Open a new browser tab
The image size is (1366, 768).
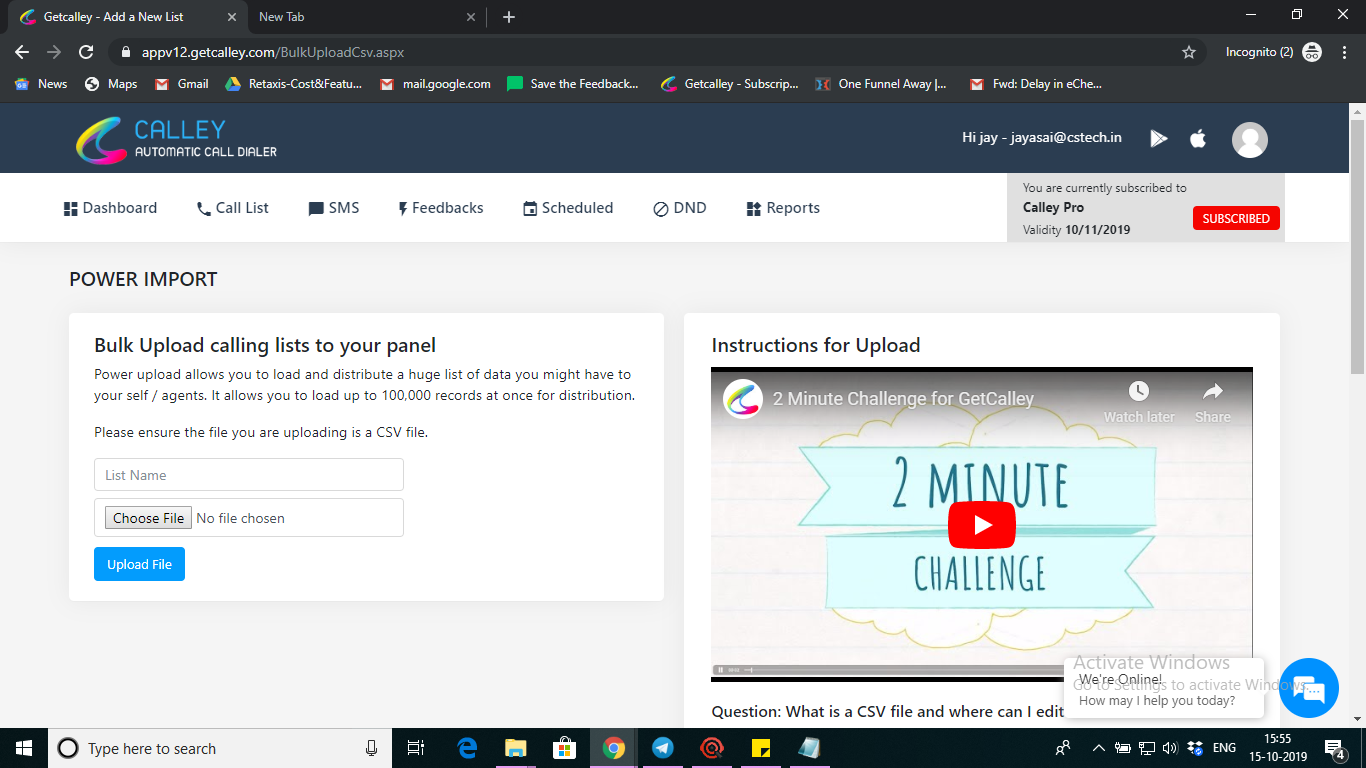509,17
